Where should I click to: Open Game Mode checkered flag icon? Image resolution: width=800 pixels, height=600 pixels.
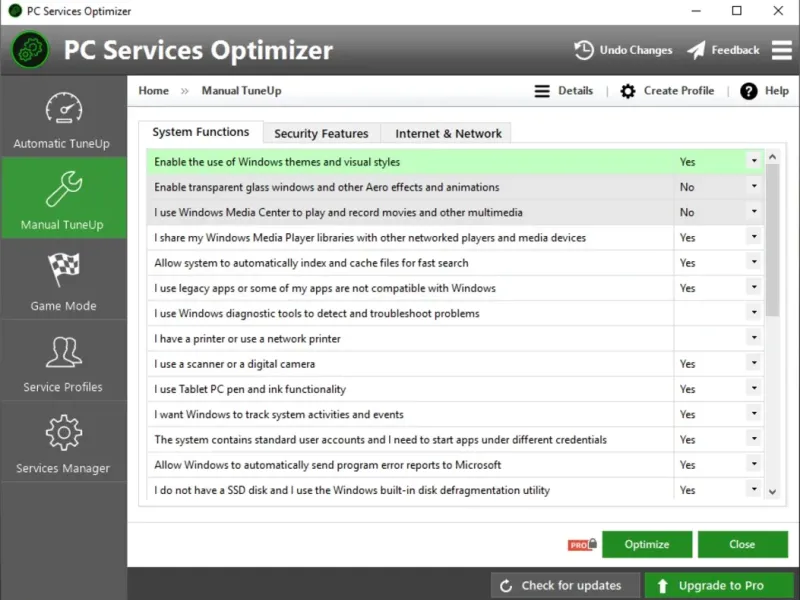[63, 269]
